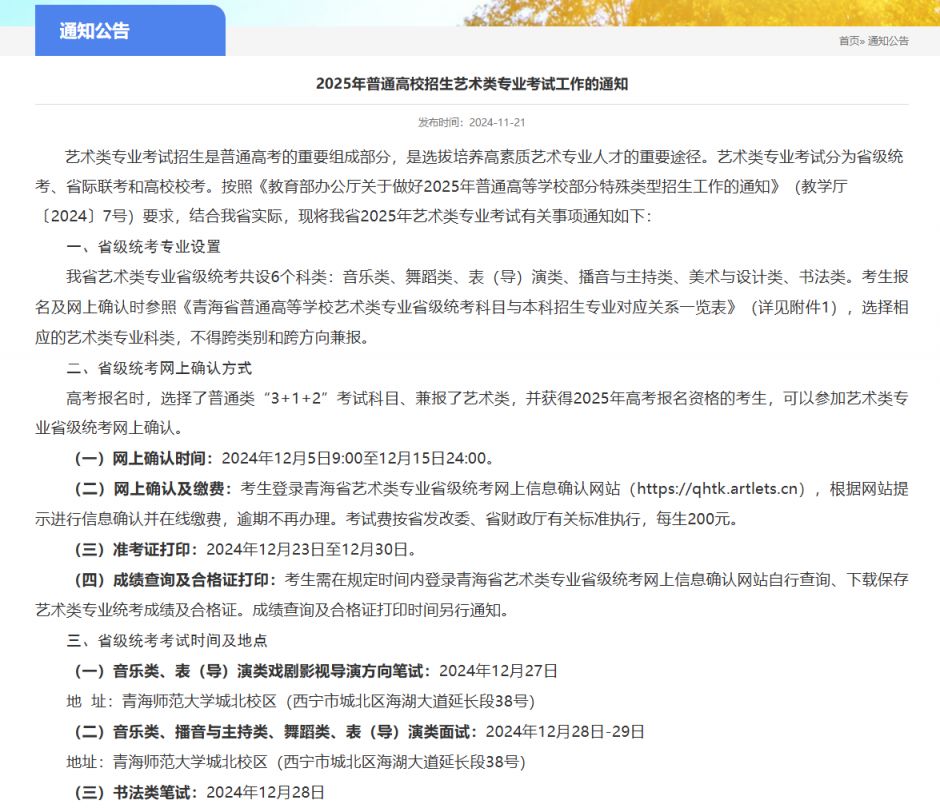
Task: Click the address line under the 面试 item
Action: click(296, 762)
